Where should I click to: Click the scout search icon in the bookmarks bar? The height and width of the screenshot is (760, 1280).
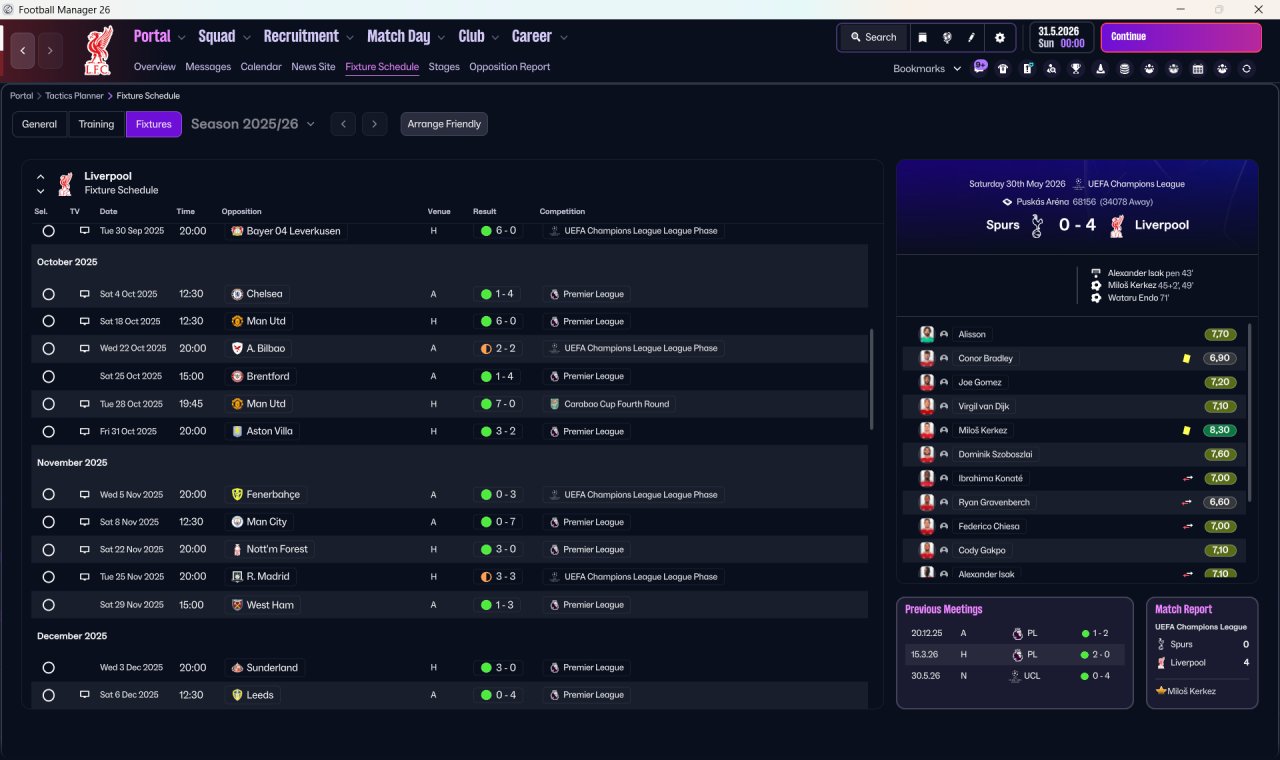point(1052,69)
